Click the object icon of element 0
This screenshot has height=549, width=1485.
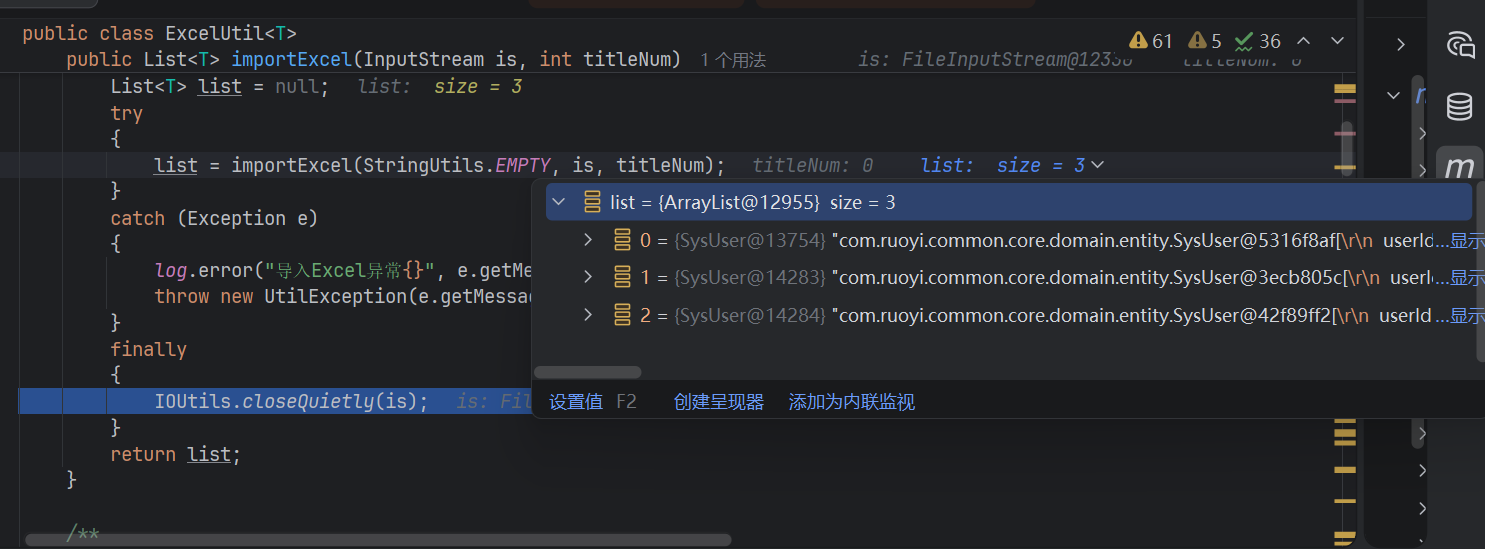coord(622,240)
